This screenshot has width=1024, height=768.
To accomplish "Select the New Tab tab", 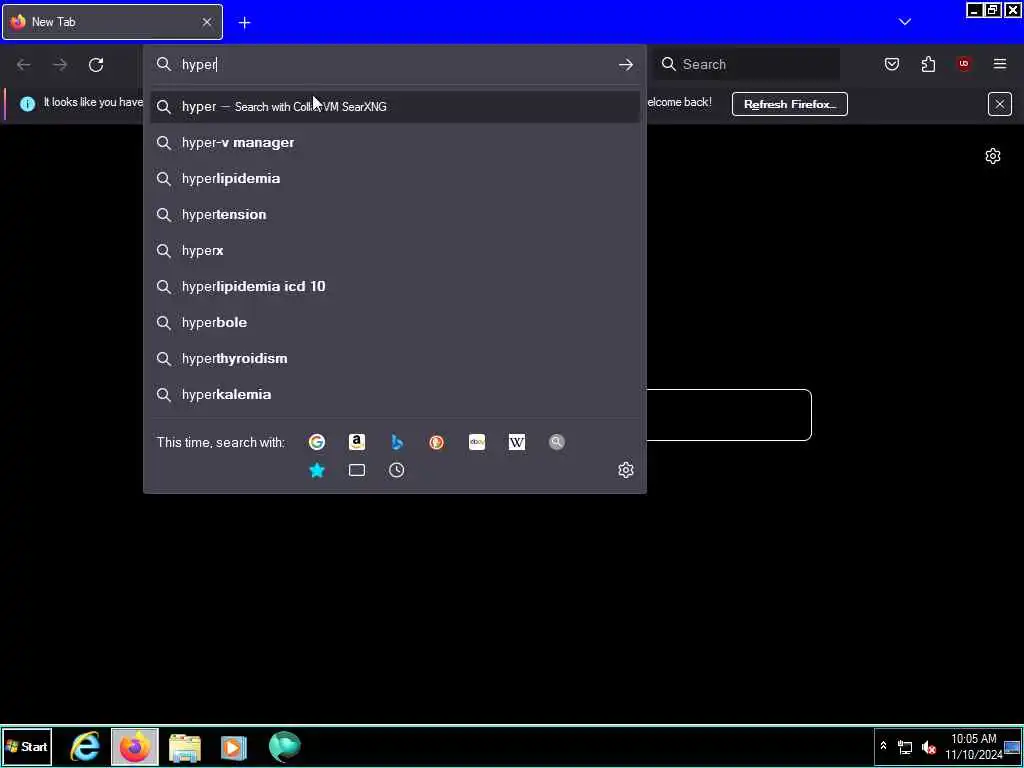I will coord(112,22).
